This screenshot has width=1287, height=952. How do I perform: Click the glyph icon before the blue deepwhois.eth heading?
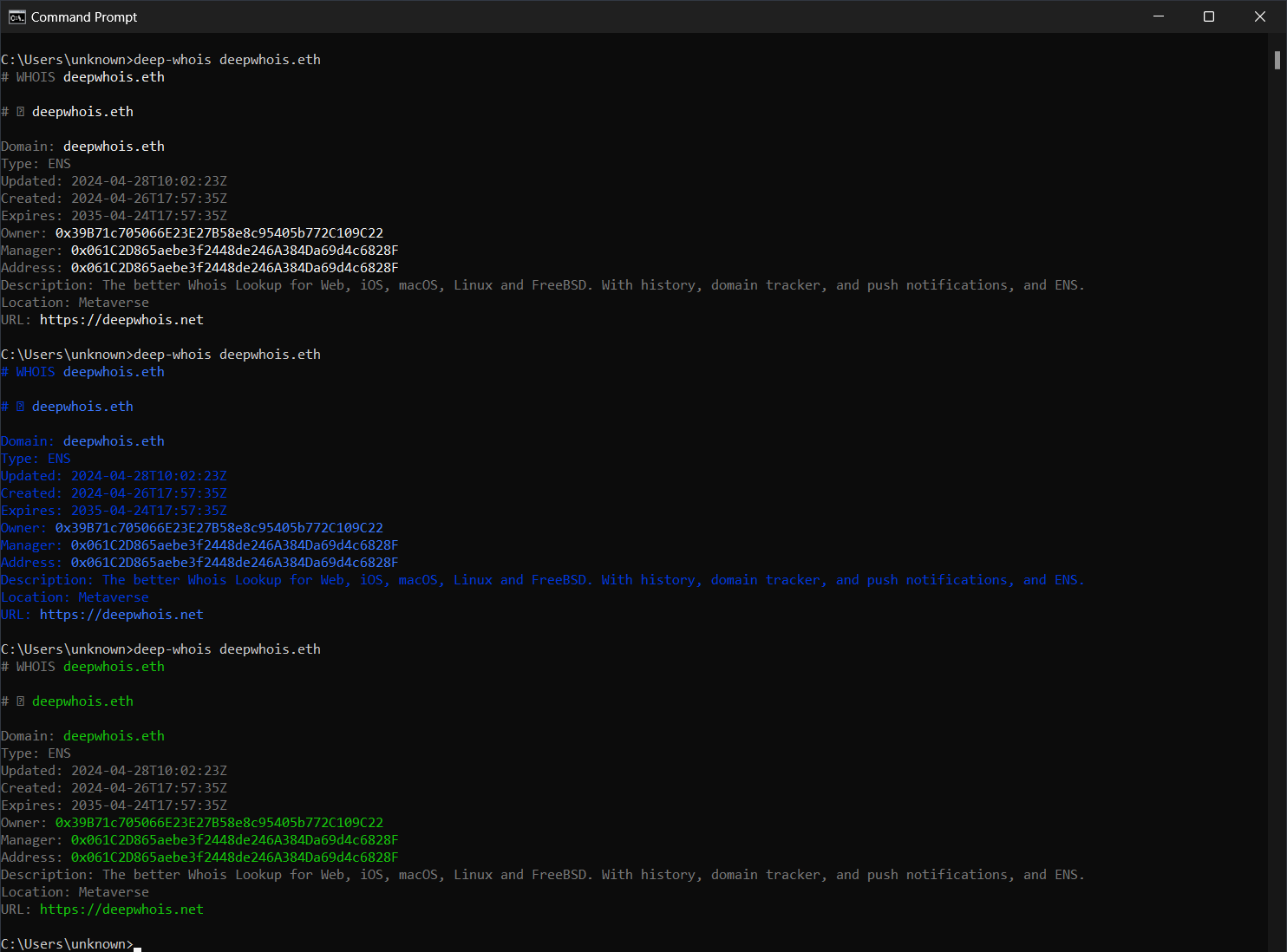19,406
